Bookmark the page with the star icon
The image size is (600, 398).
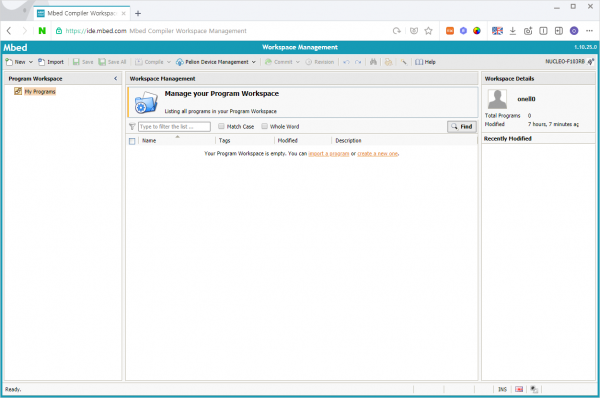click(428, 31)
